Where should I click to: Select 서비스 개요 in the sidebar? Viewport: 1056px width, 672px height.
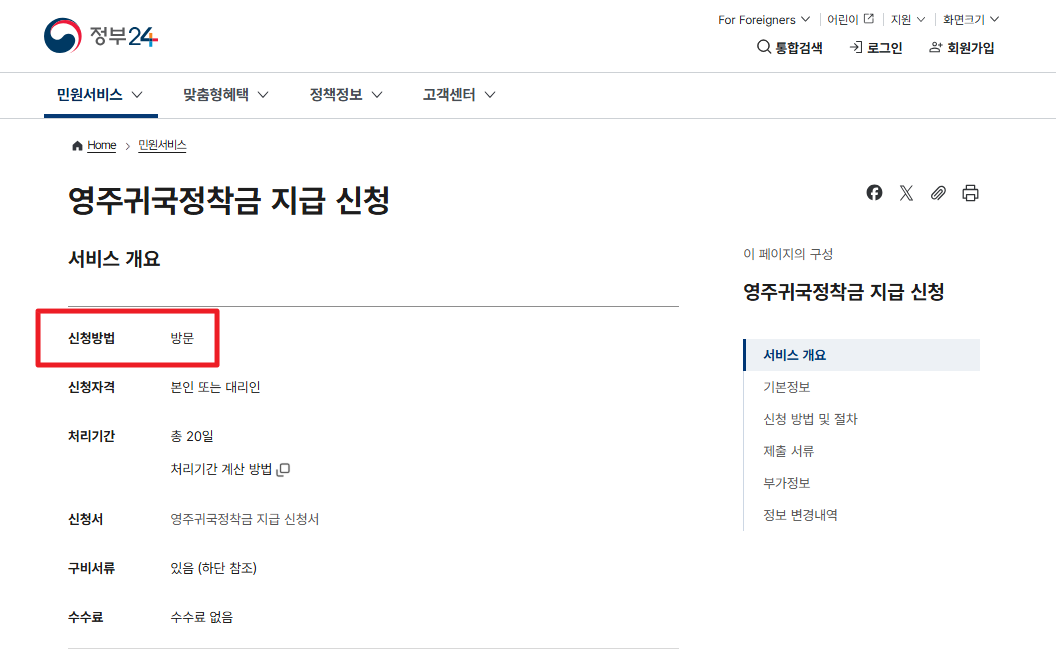point(797,354)
